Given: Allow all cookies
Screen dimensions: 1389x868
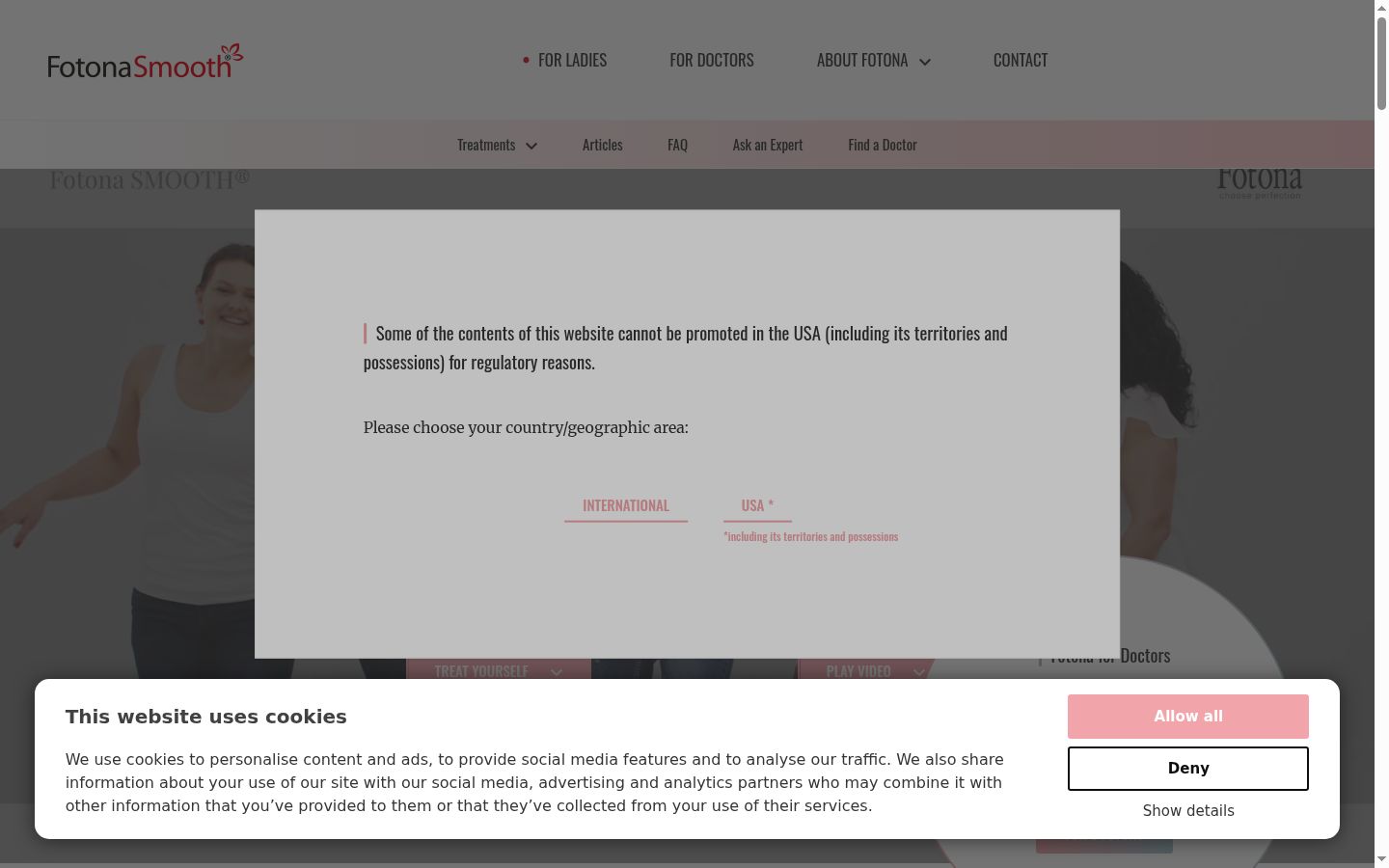Looking at the screenshot, I should click(1188, 717).
